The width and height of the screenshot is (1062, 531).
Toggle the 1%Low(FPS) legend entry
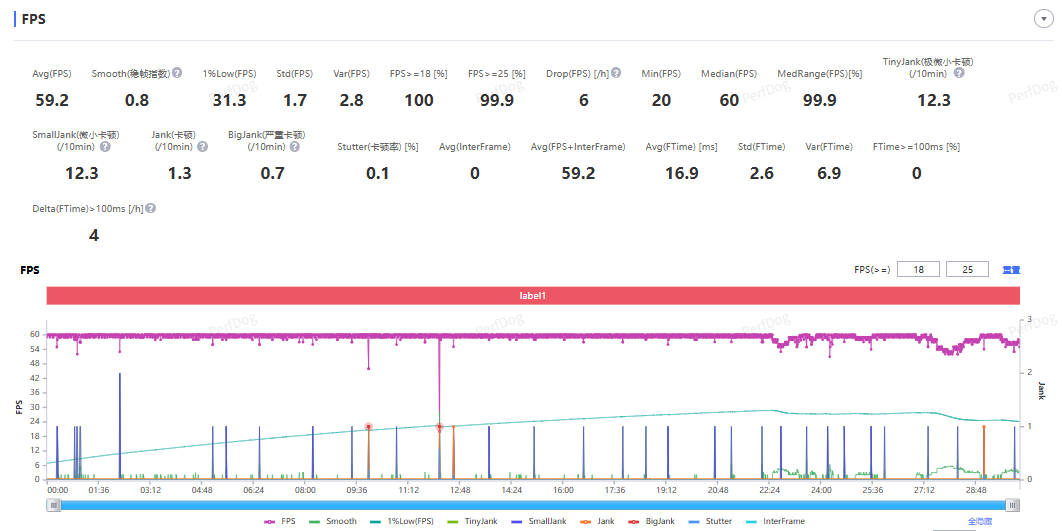(400, 522)
